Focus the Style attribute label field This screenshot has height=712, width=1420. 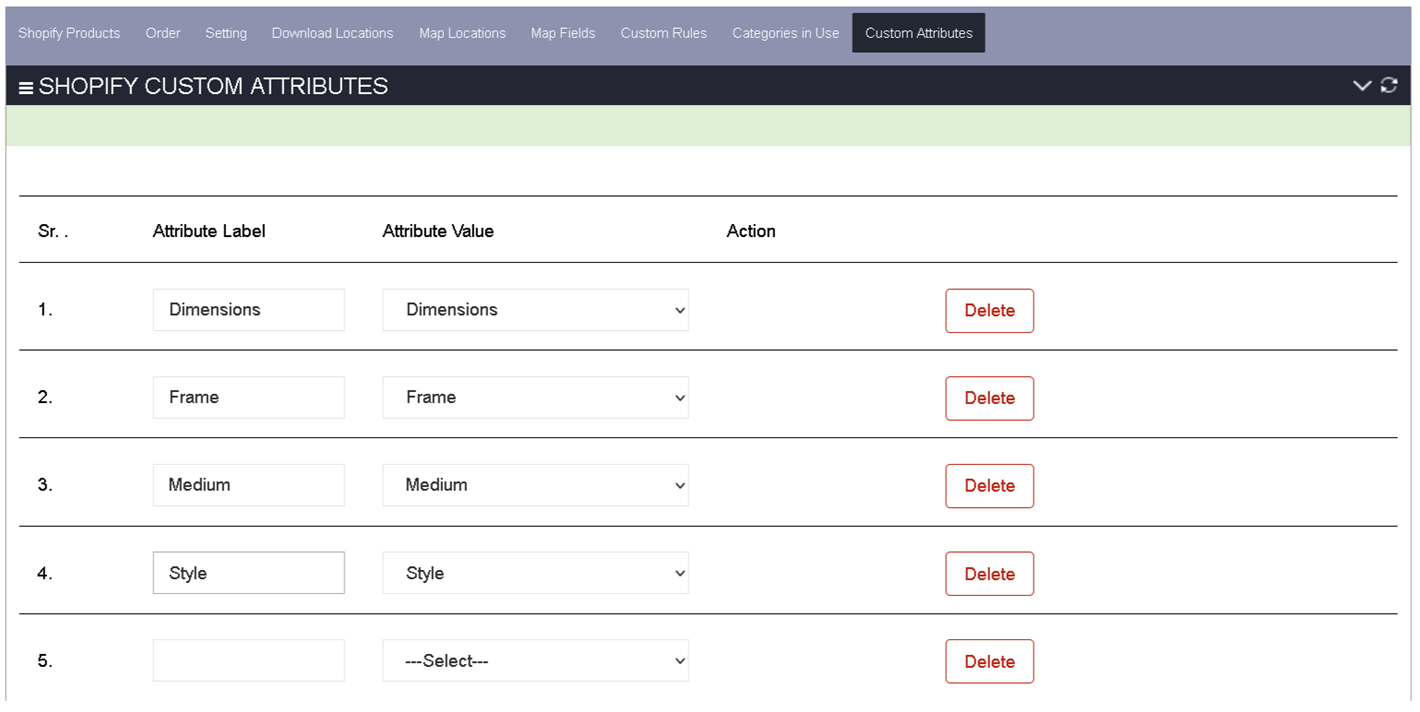pyautogui.click(x=249, y=573)
